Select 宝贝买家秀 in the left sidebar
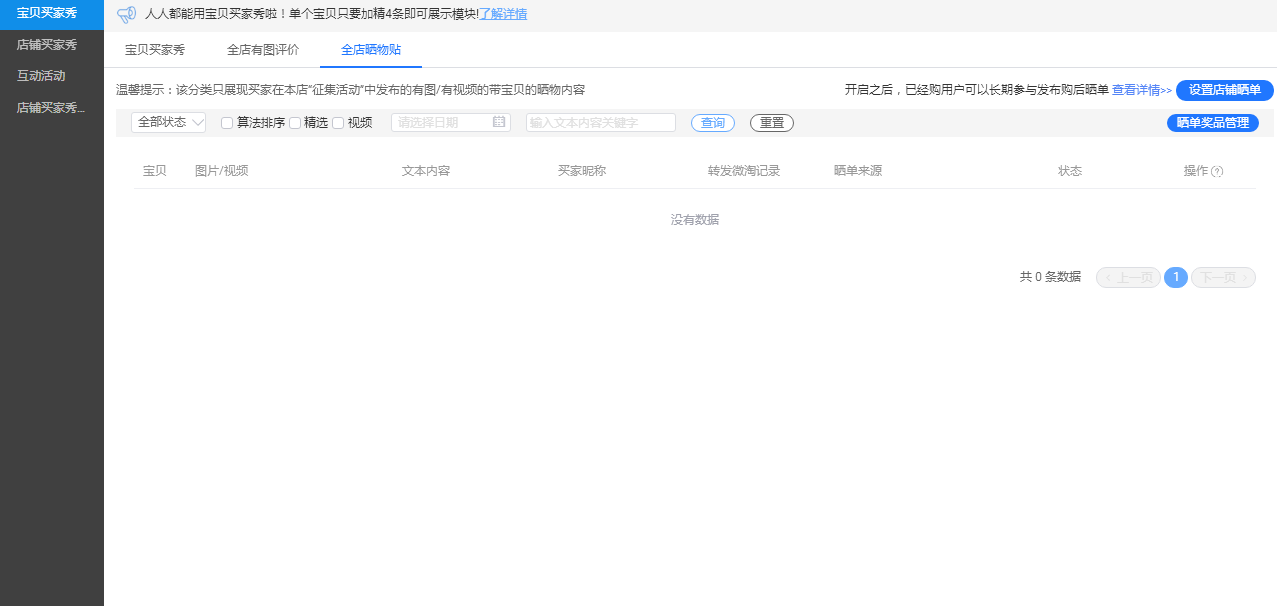The image size is (1277, 606). (x=47, y=13)
